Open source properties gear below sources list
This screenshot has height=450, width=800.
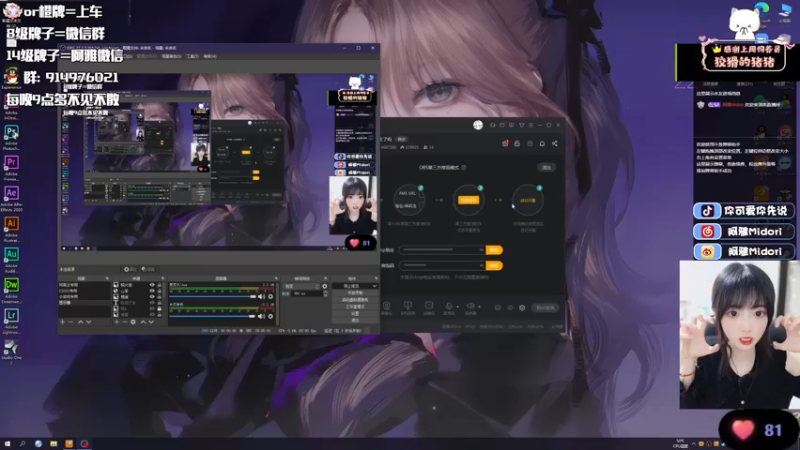tap(133, 322)
